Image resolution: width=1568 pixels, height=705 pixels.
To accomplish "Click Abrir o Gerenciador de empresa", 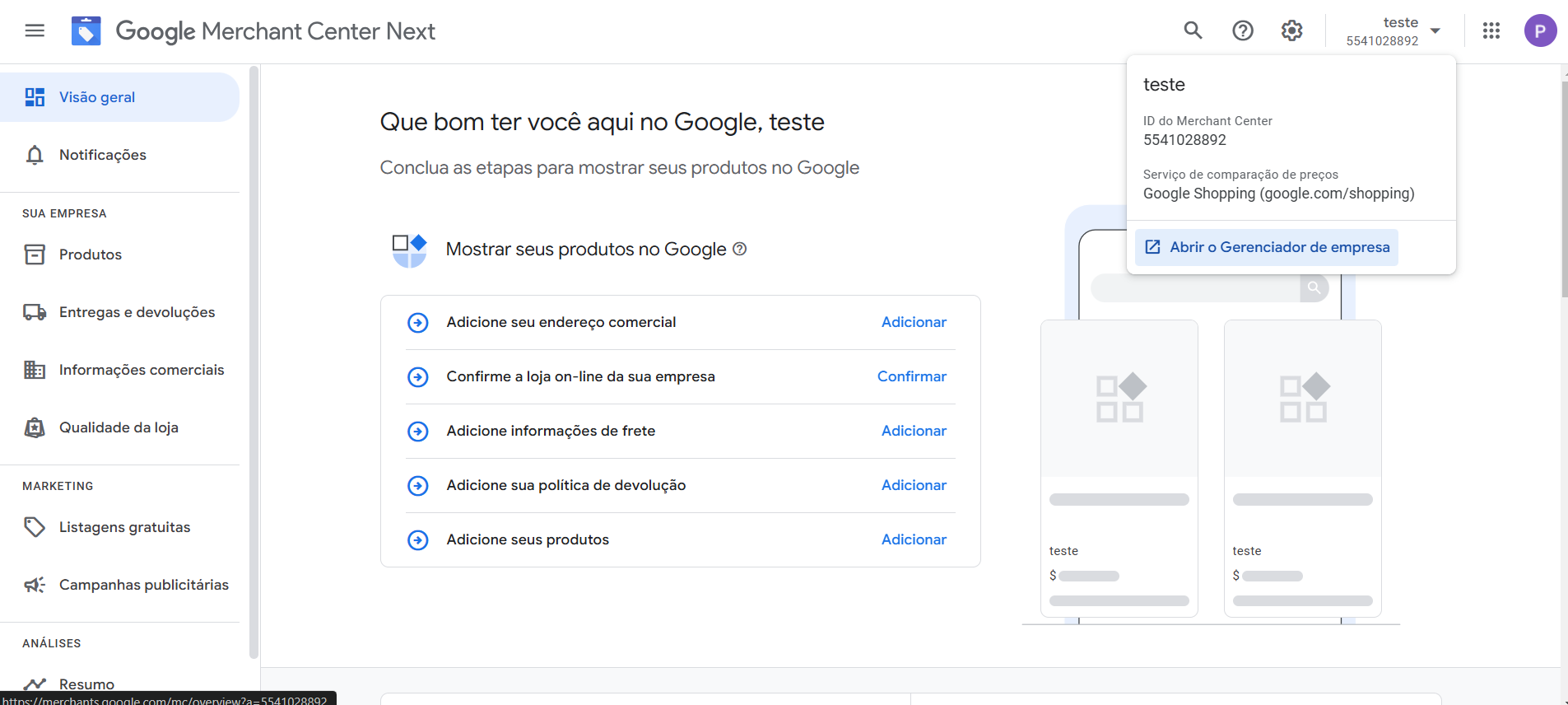I will (x=1266, y=247).
